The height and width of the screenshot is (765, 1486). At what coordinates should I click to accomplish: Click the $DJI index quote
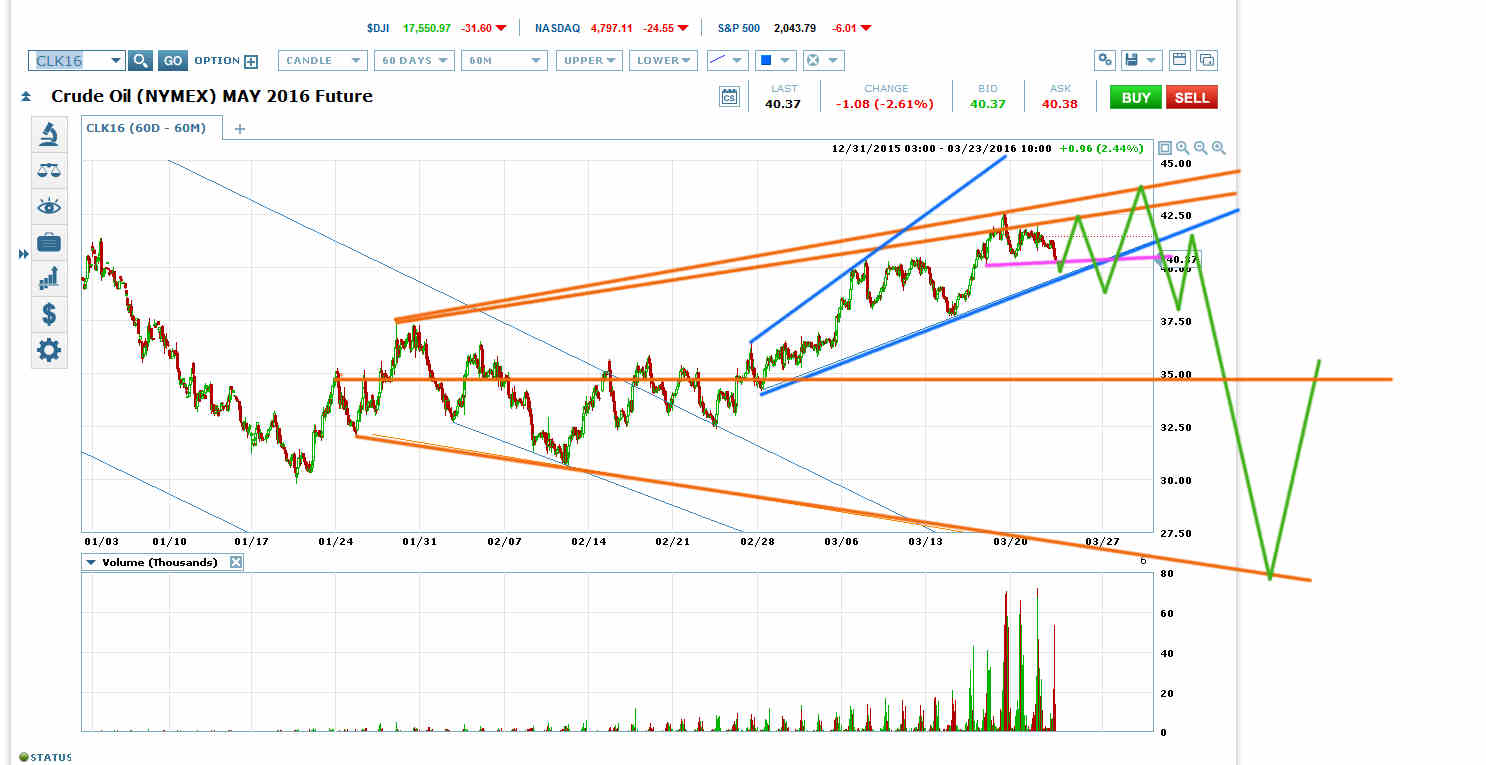click(437, 28)
